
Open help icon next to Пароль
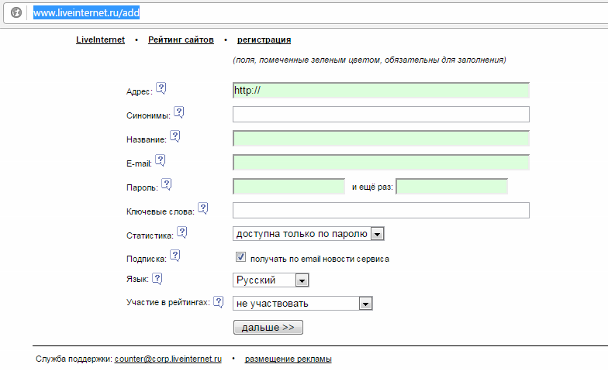(x=166, y=184)
